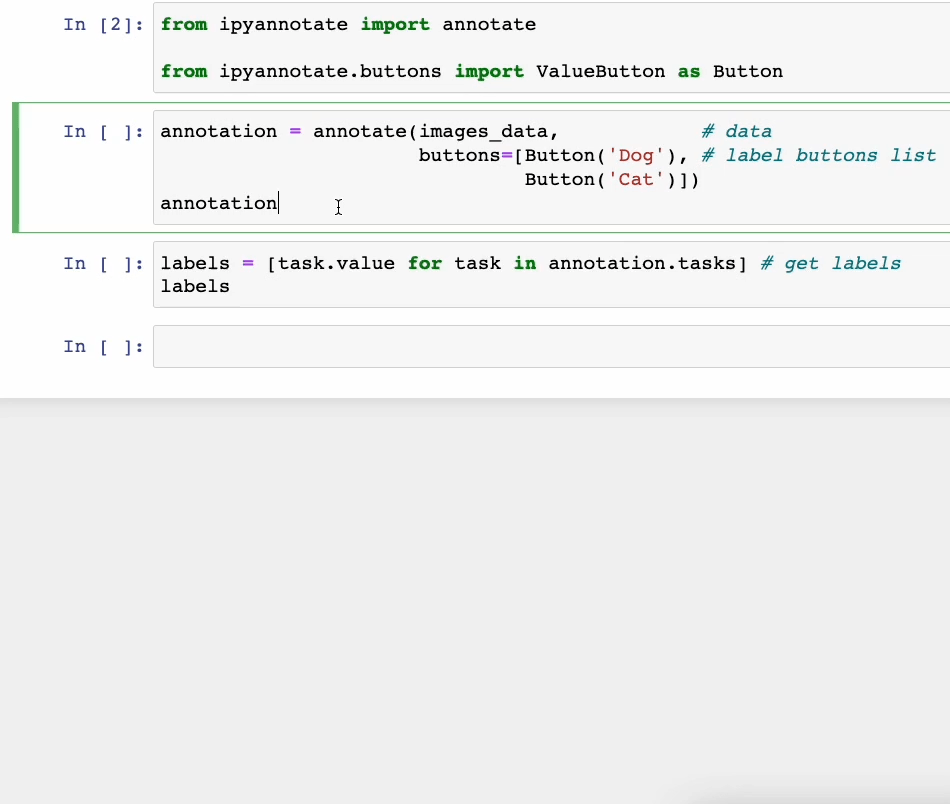Click the empty gray area below the notebook
The width and height of the screenshot is (950, 804).
click(475, 600)
